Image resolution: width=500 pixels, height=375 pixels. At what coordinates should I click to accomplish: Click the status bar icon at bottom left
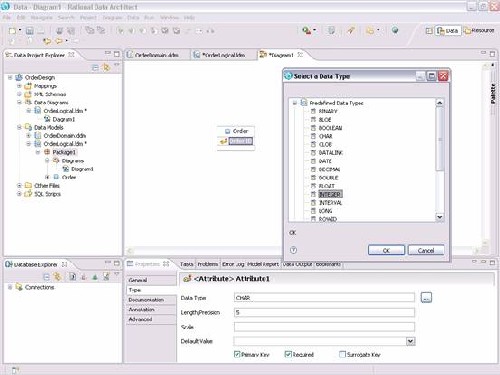click(x=15, y=370)
